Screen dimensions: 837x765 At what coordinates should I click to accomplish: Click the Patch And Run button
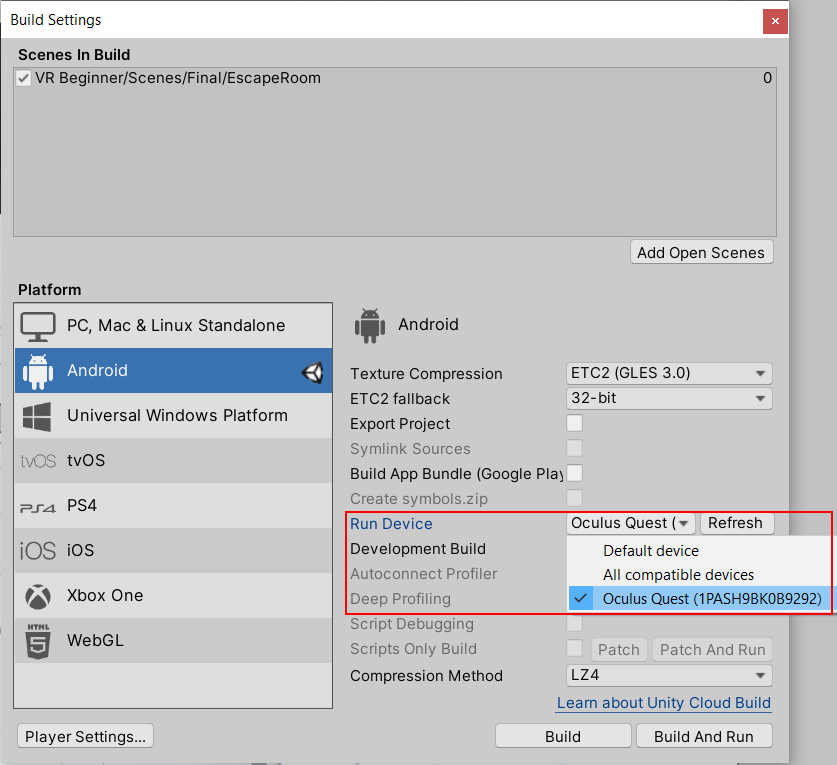713,650
